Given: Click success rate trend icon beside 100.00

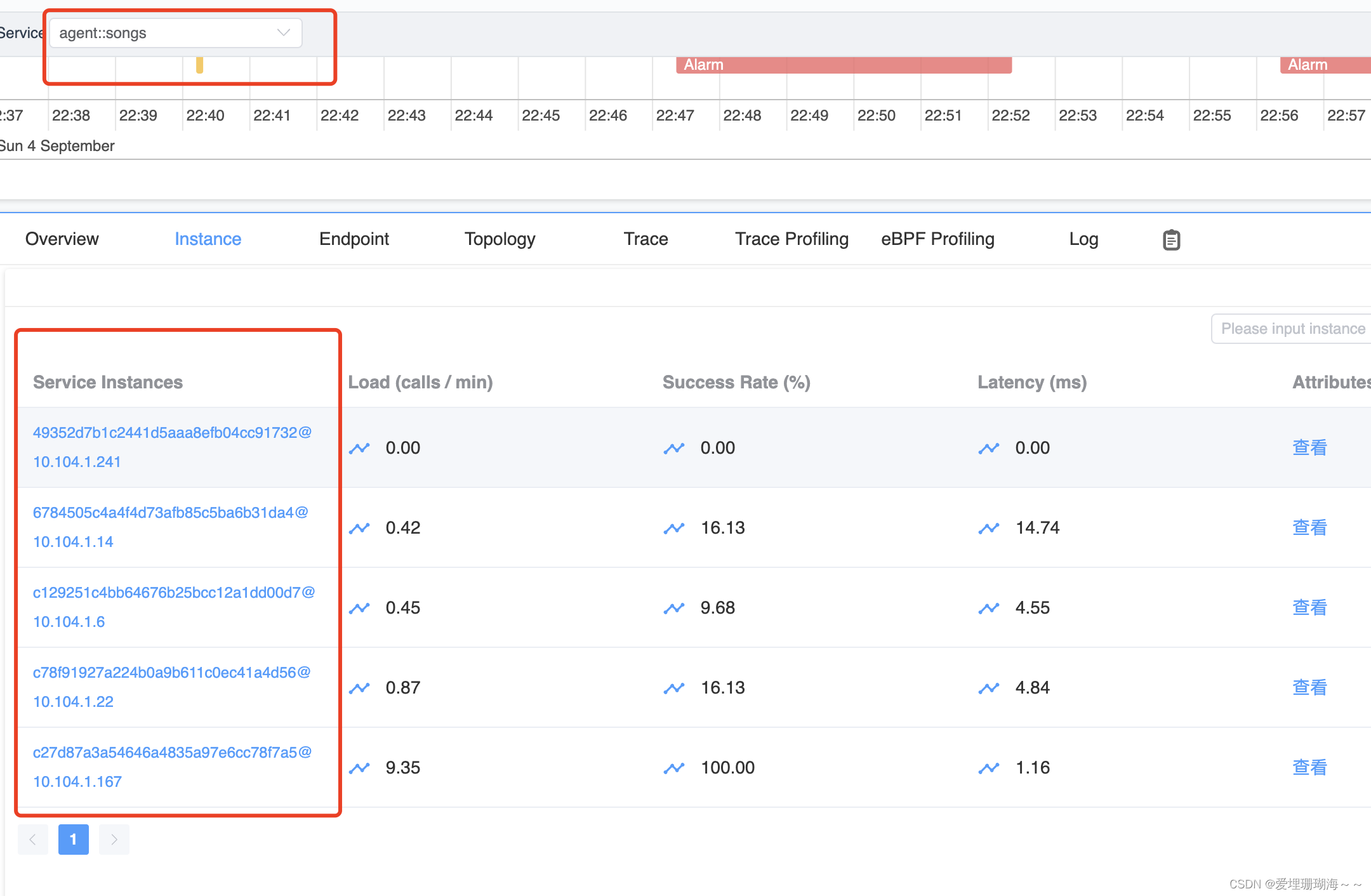Looking at the screenshot, I should coord(674,768).
